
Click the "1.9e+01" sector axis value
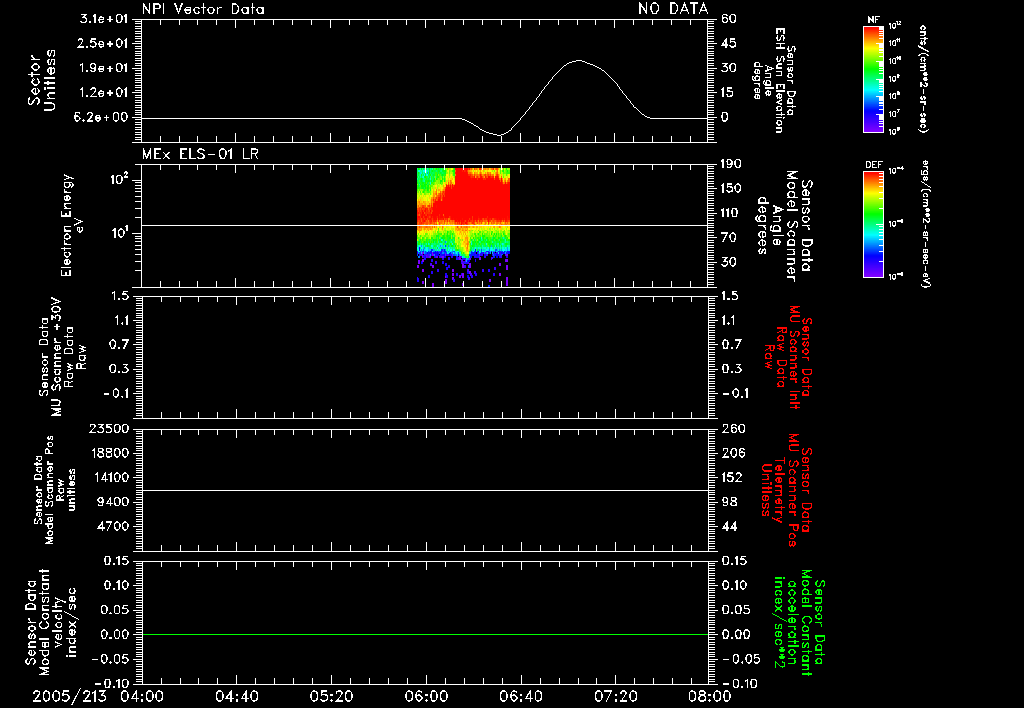tap(104, 68)
